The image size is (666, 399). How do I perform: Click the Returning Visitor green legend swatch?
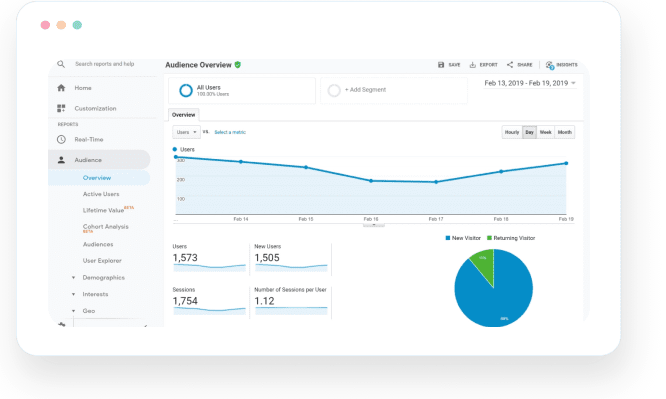click(x=489, y=238)
